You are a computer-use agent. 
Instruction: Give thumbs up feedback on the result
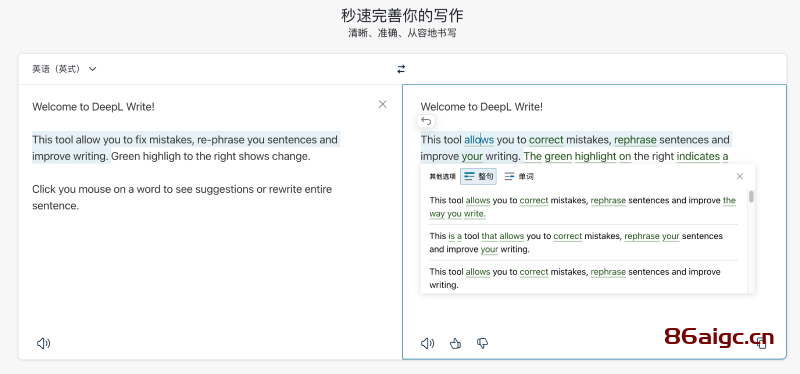coord(455,343)
